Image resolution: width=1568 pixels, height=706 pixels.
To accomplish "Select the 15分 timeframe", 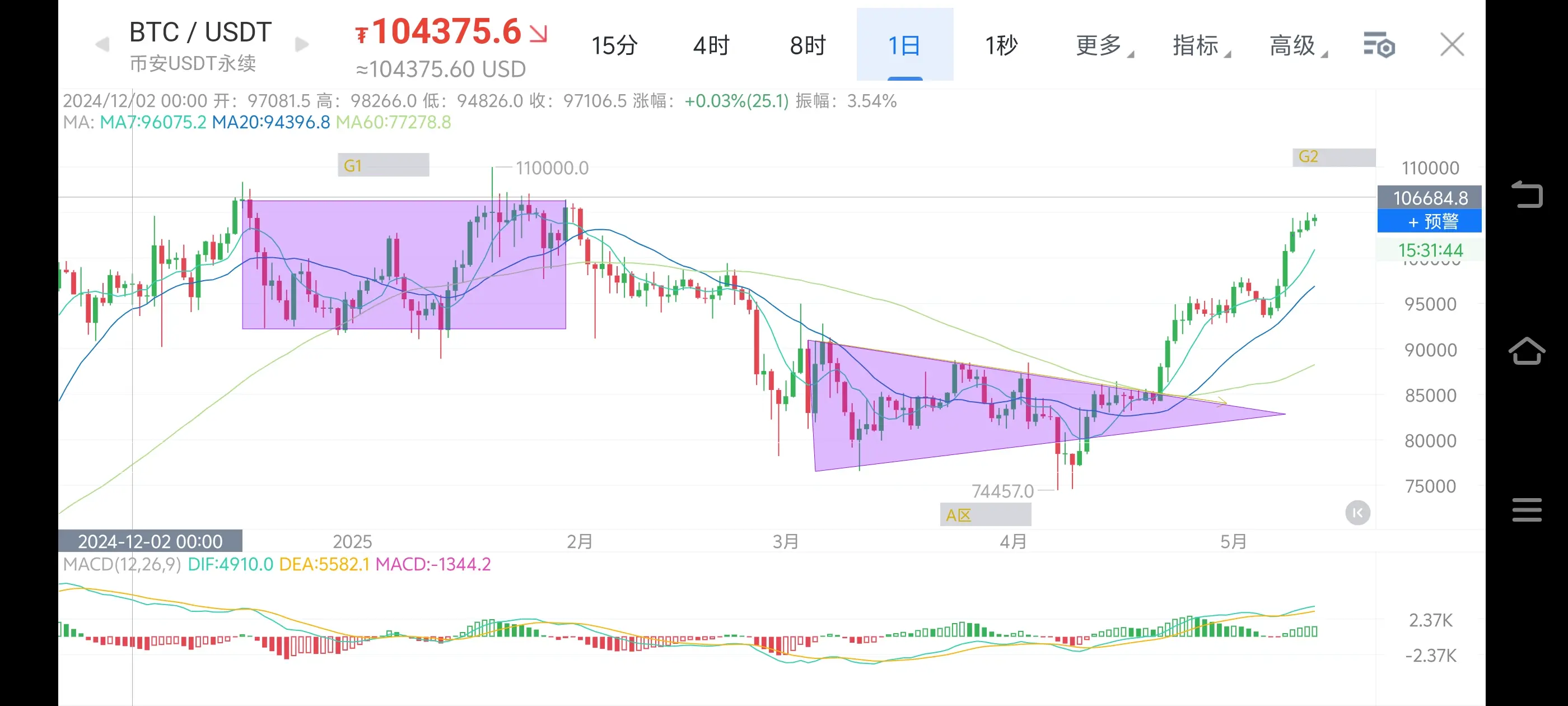I will (614, 45).
